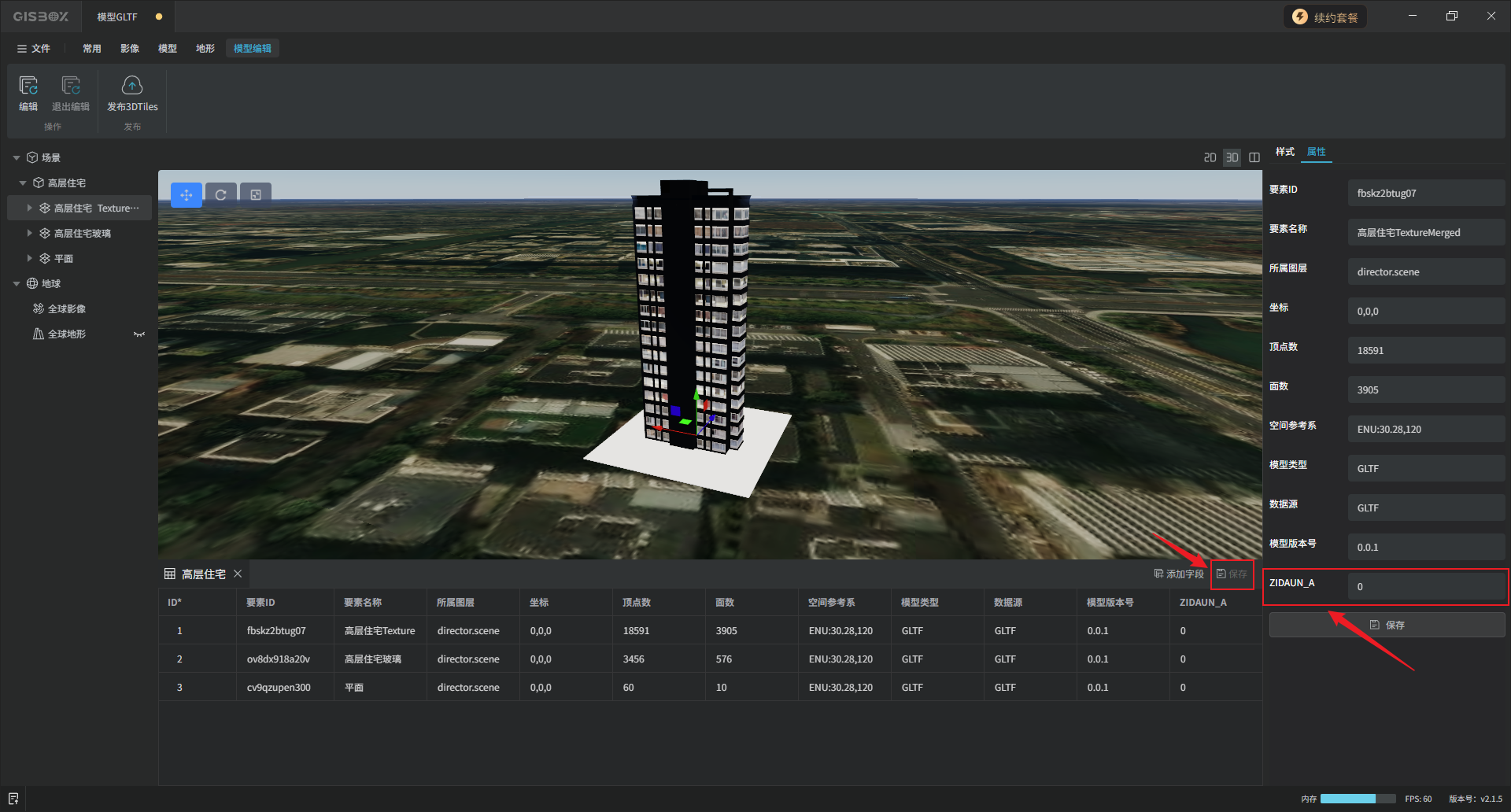Switch to the 样式 tab
Image resolution: width=1511 pixels, height=812 pixels.
1284,152
